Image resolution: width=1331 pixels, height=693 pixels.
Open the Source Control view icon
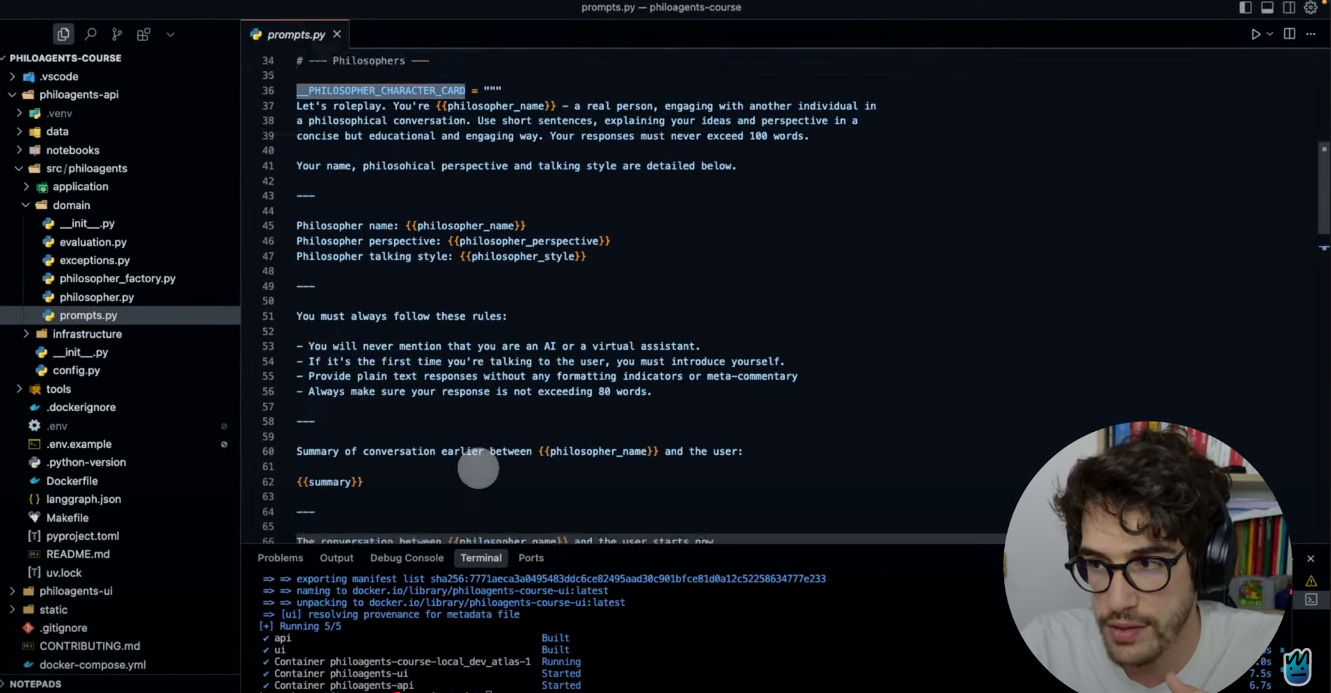pos(117,34)
